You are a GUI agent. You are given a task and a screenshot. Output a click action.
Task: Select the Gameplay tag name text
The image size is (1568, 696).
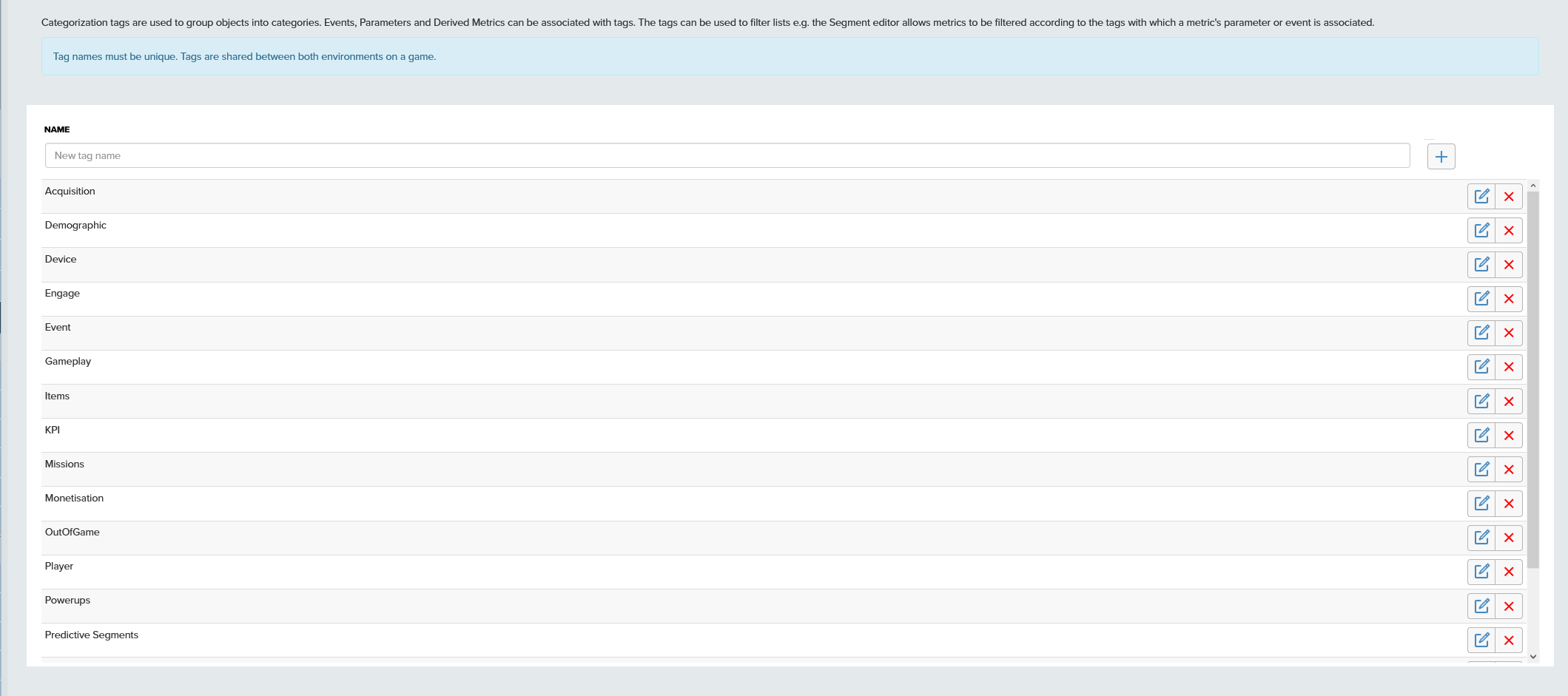pos(68,361)
